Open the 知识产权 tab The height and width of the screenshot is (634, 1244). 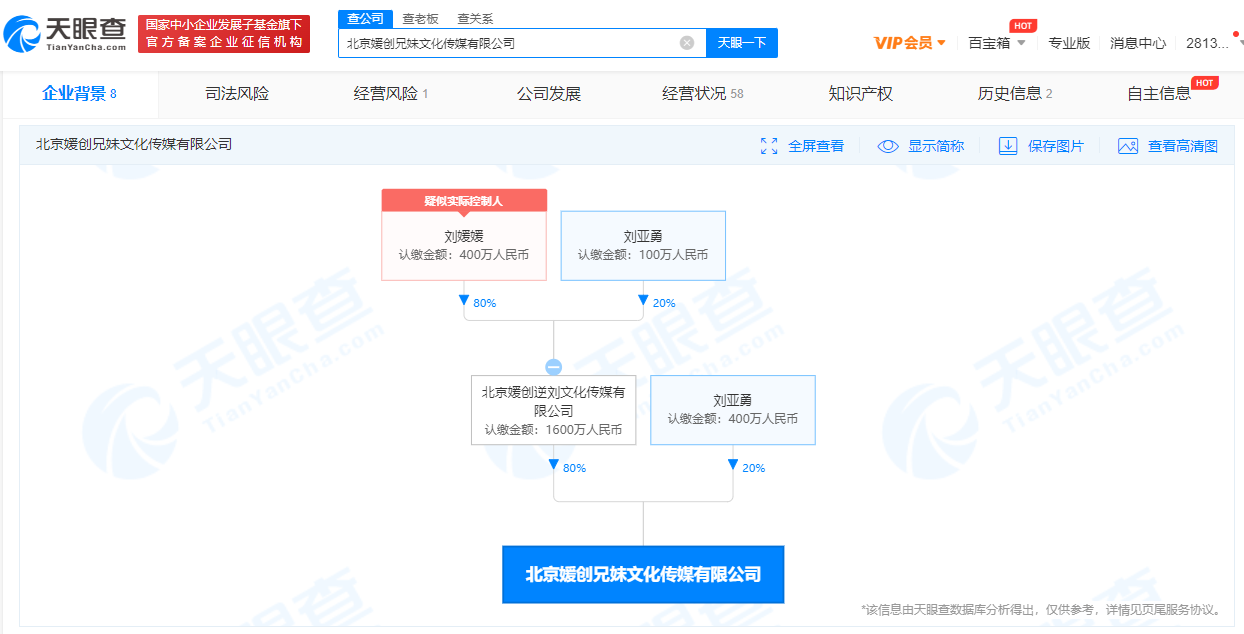[x=860, y=94]
